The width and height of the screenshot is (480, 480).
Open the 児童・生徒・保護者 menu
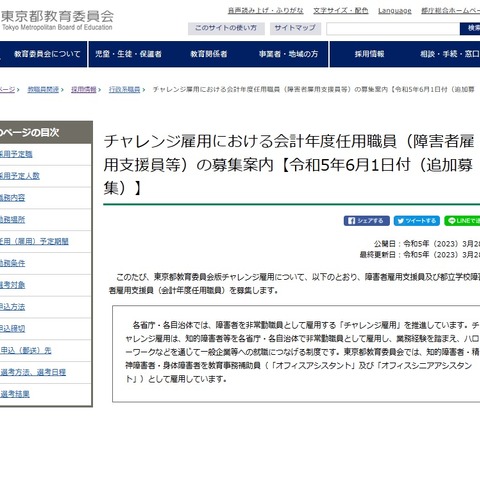click(128, 54)
